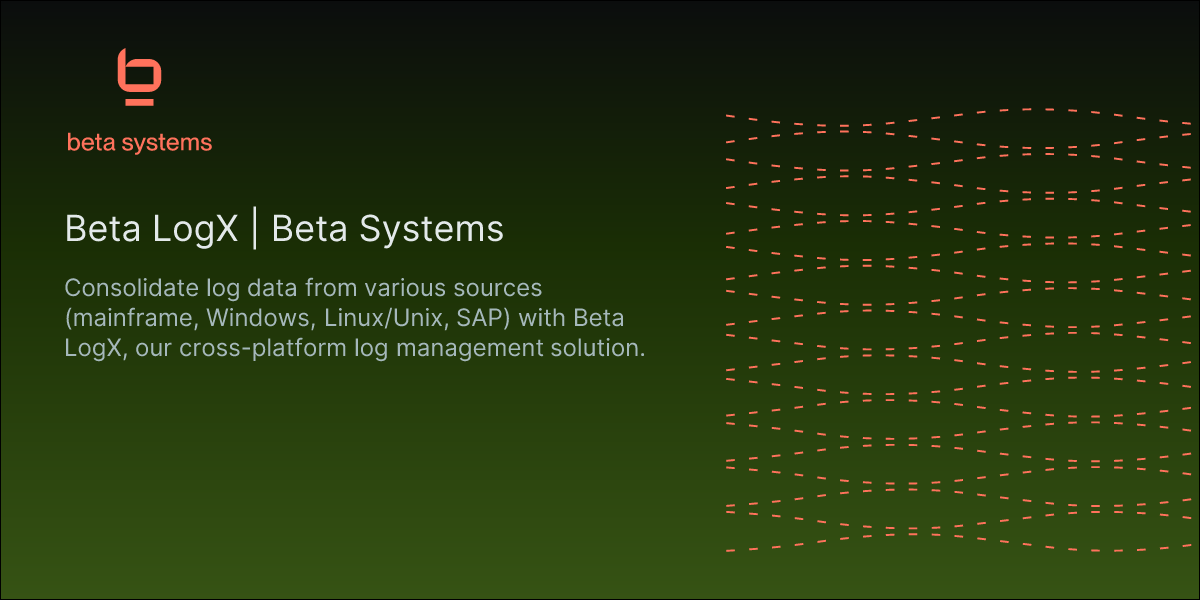Select the "Beta LogX | Beta Systems" heading
The height and width of the screenshot is (600, 1200).
click(284, 229)
